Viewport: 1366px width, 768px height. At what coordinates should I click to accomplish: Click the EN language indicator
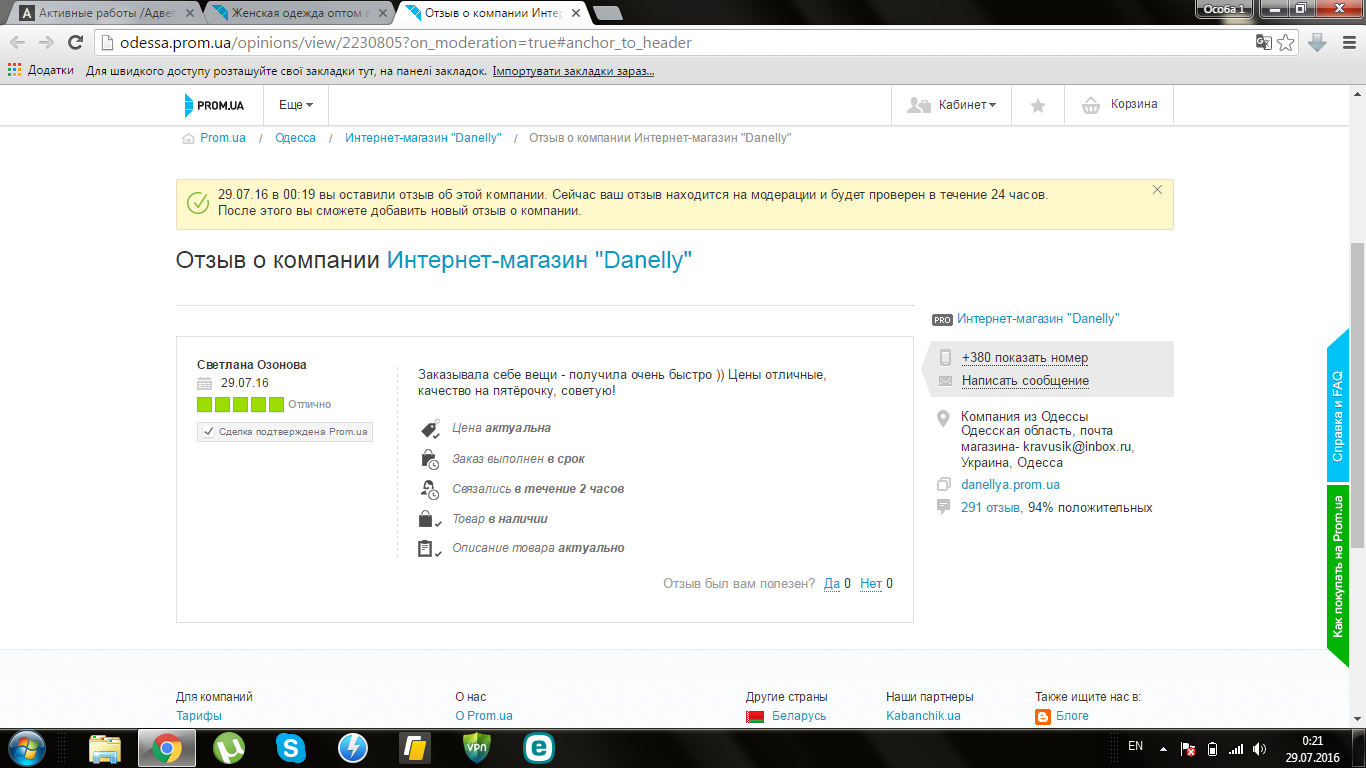1135,746
